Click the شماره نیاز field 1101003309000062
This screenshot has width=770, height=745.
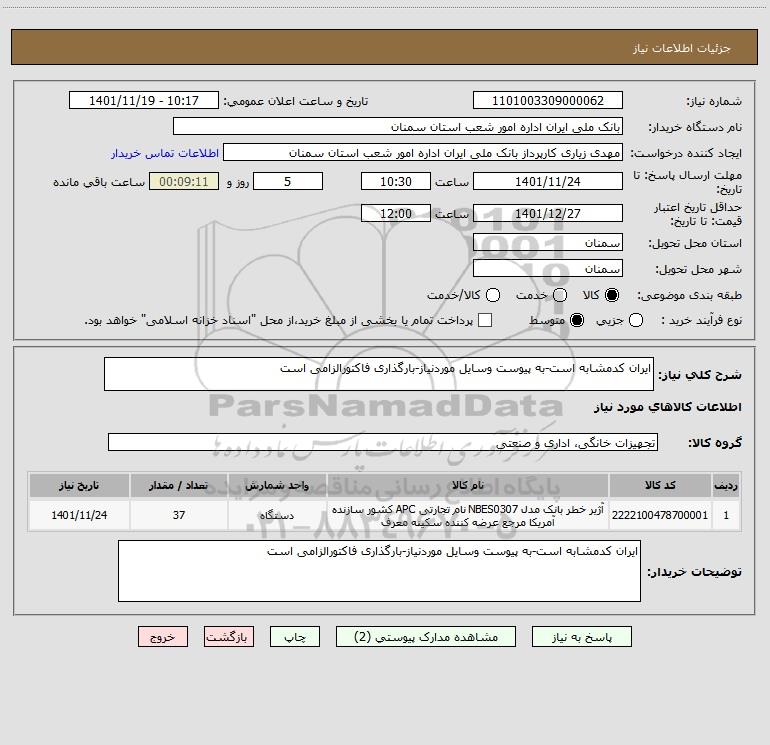[x=548, y=101]
